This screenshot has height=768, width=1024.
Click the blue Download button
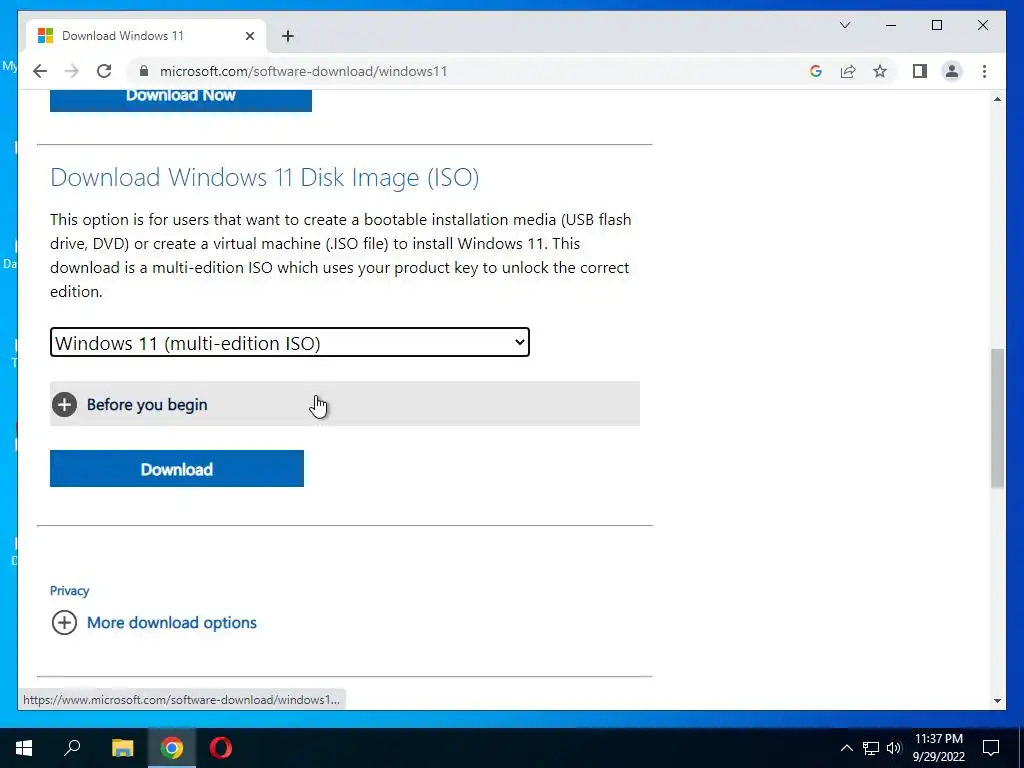pos(177,469)
